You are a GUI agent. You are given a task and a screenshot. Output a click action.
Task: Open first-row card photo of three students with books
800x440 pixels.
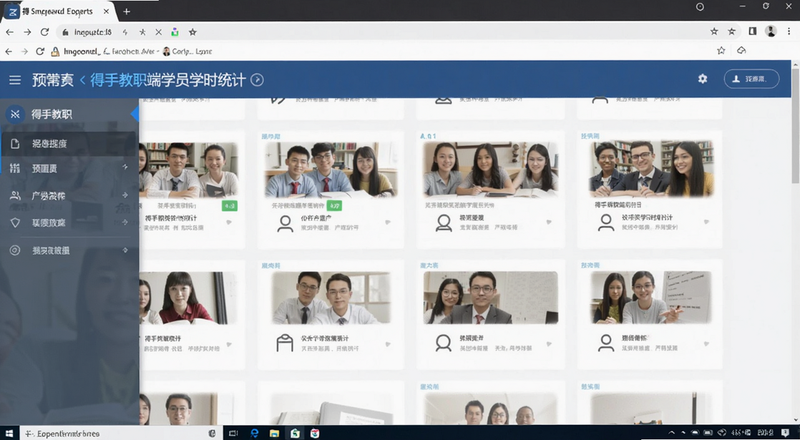click(x=188, y=170)
